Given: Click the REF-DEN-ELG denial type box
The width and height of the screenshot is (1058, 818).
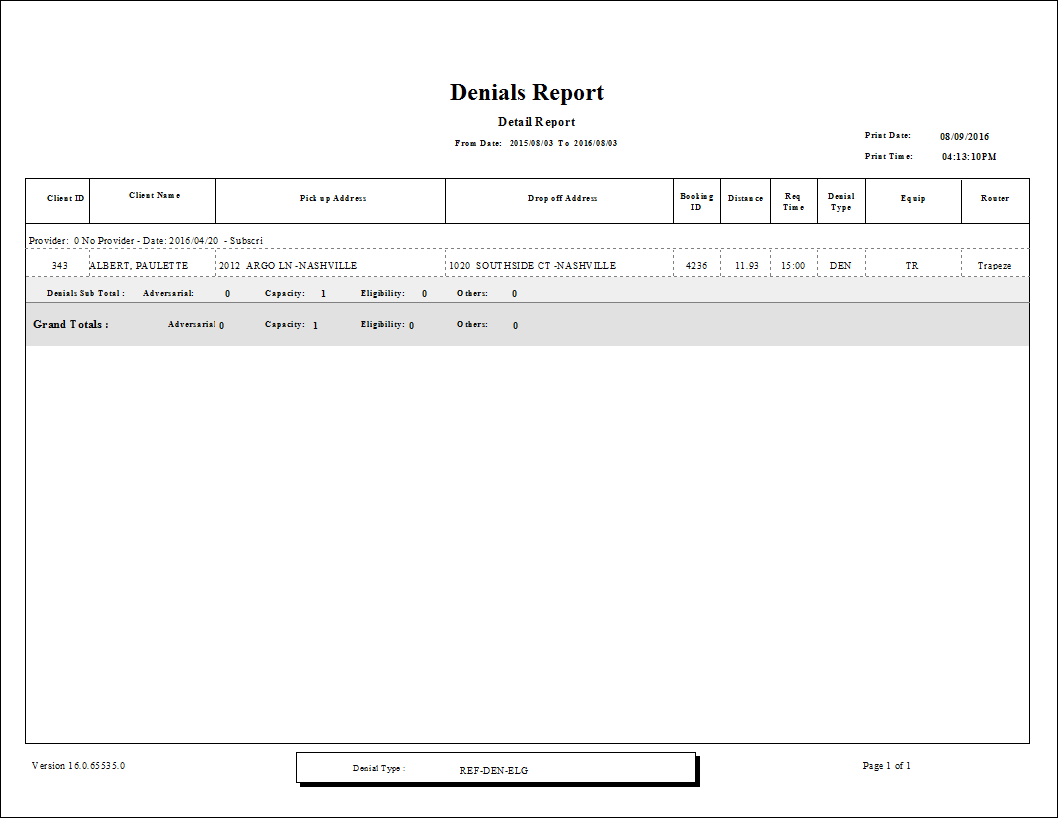Looking at the screenshot, I should [x=497, y=768].
